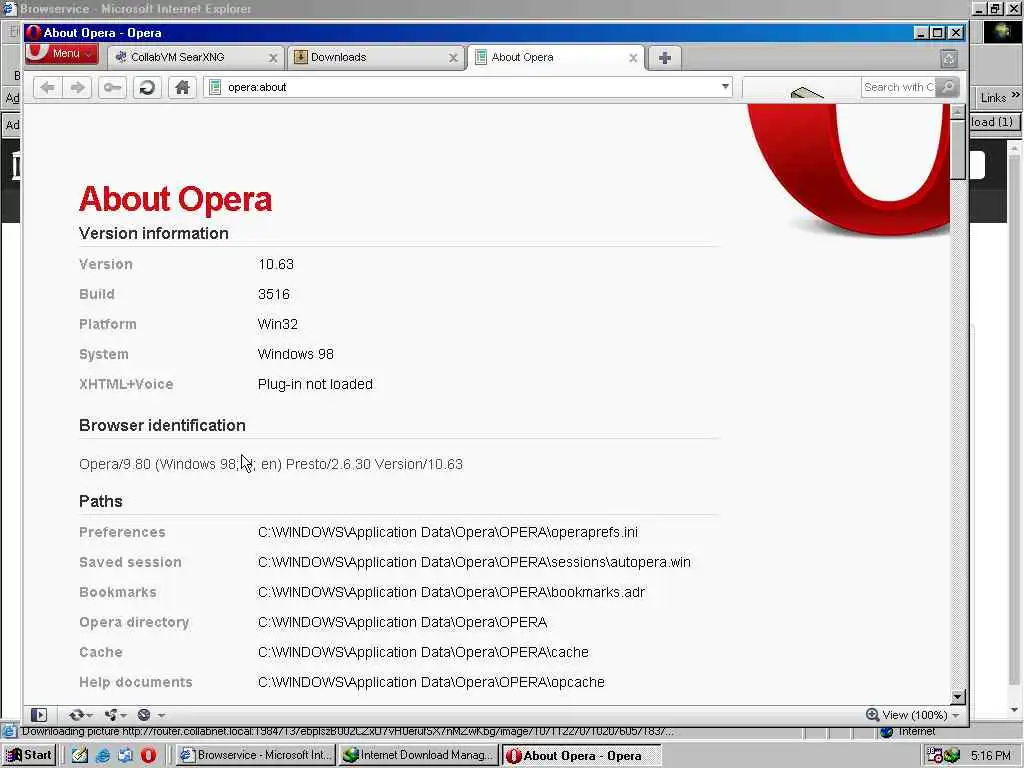Click the Search with field
Image resolution: width=1024 pixels, height=768 pixels.
tap(898, 87)
